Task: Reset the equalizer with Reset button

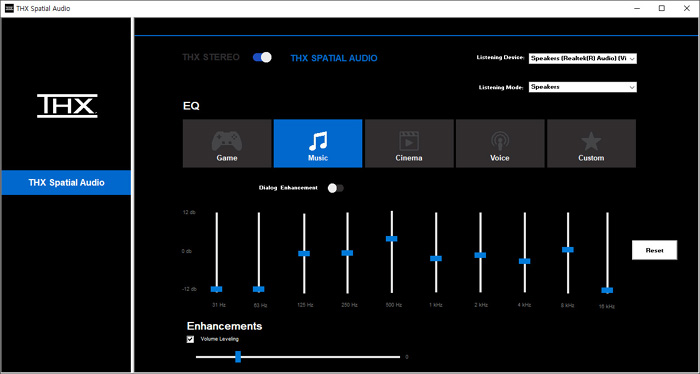Action: [x=654, y=250]
